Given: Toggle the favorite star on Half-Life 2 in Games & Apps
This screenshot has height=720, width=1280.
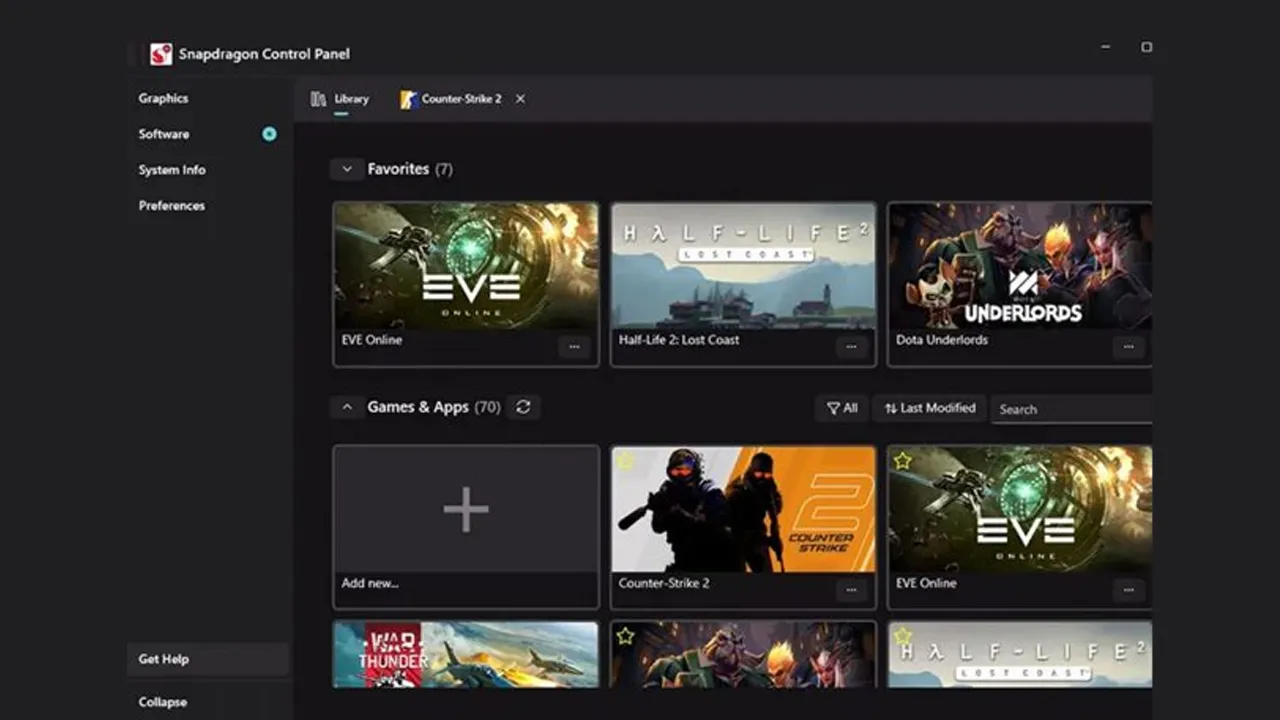Looking at the screenshot, I should click(x=903, y=636).
